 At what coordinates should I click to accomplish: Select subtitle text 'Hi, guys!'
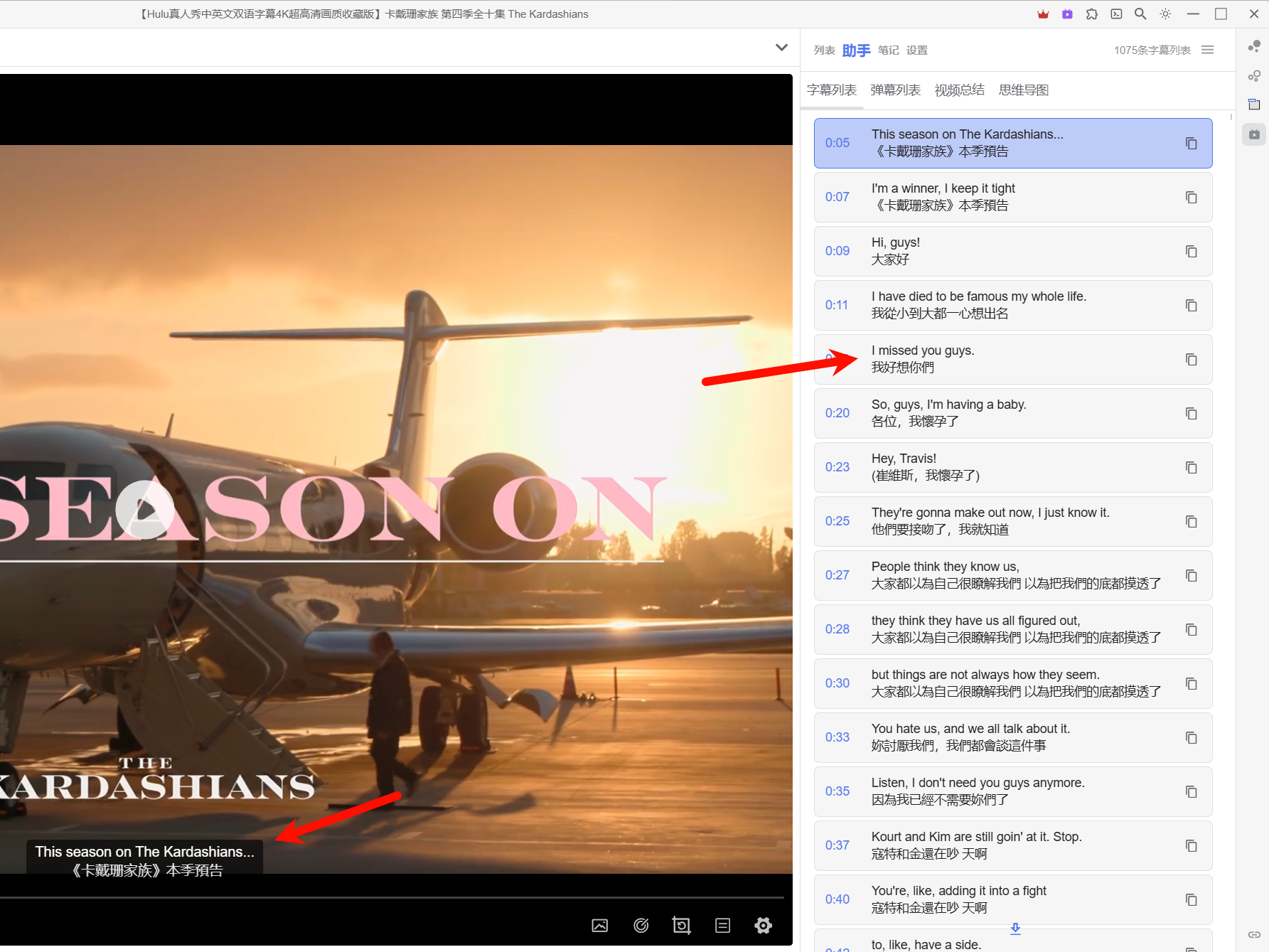pyautogui.click(x=896, y=242)
